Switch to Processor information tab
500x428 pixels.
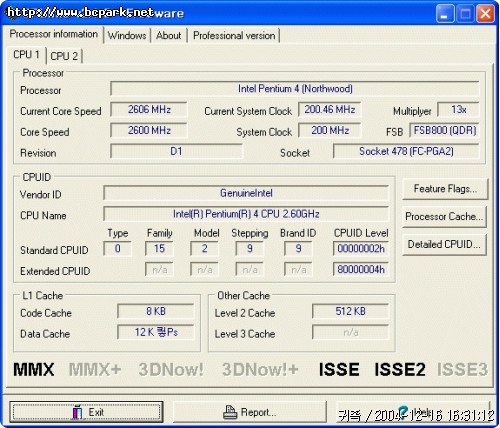[x=53, y=34]
